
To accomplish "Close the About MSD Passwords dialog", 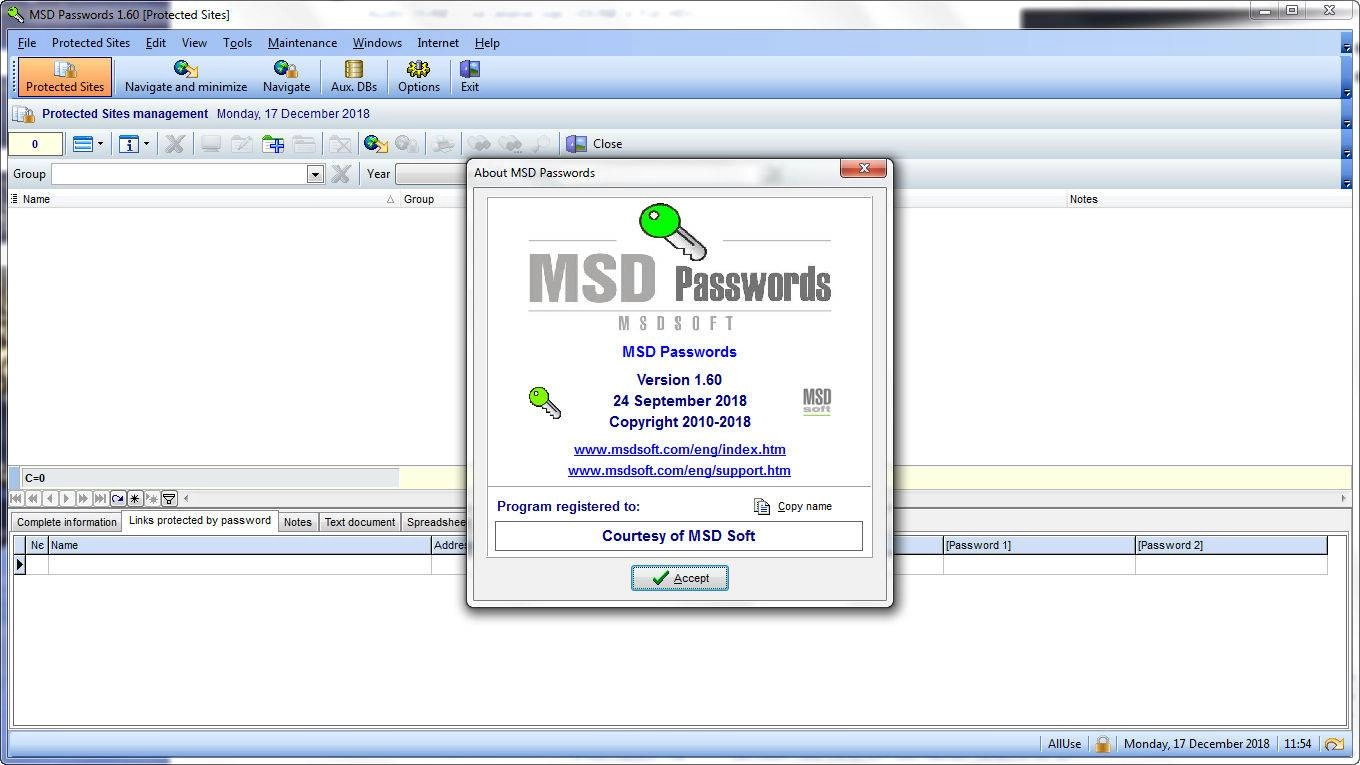I will pos(863,168).
